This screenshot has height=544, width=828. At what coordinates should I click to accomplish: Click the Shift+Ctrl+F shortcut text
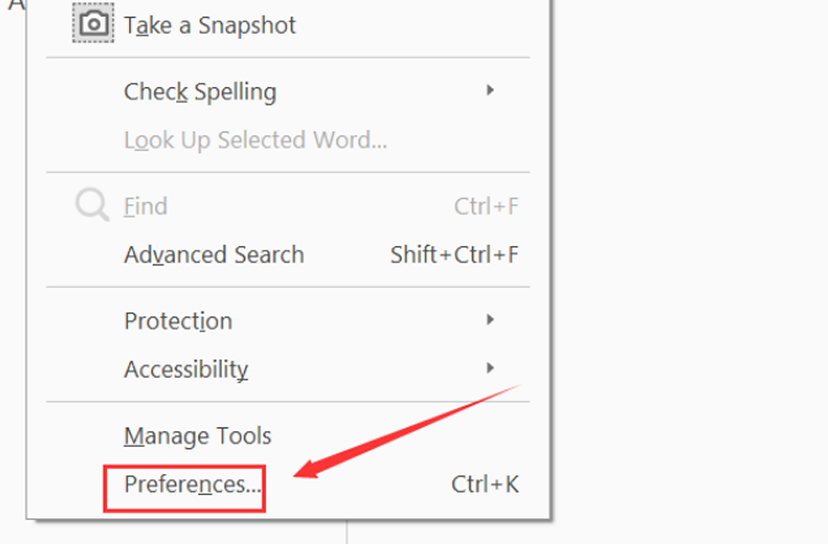tap(454, 255)
